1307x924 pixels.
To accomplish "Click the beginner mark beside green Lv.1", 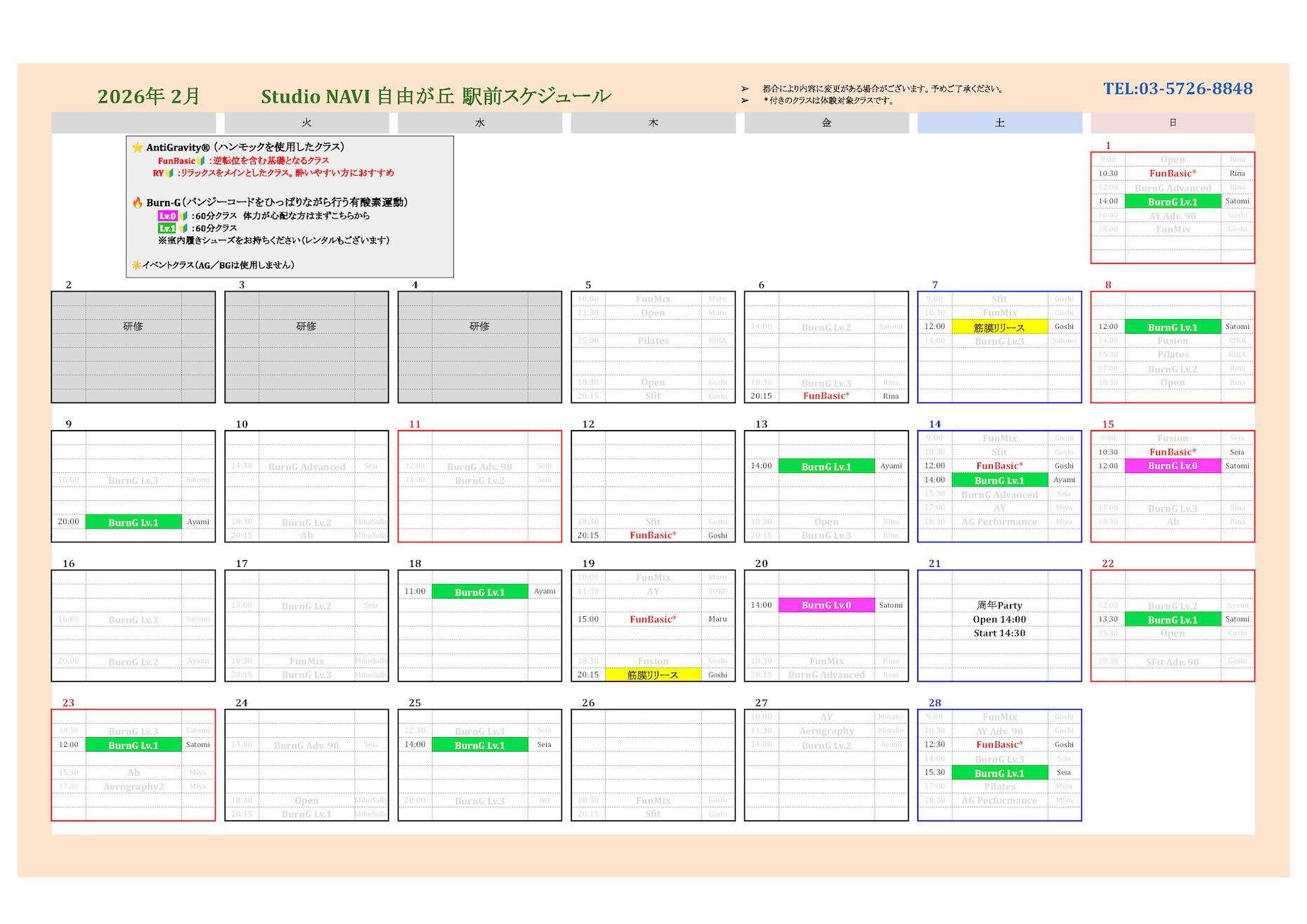I will [183, 228].
